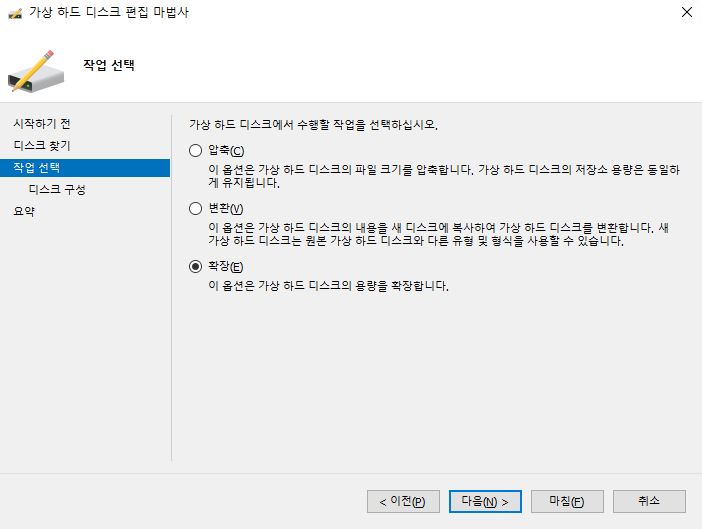Click the 이전 button to go back

coord(402,501)
